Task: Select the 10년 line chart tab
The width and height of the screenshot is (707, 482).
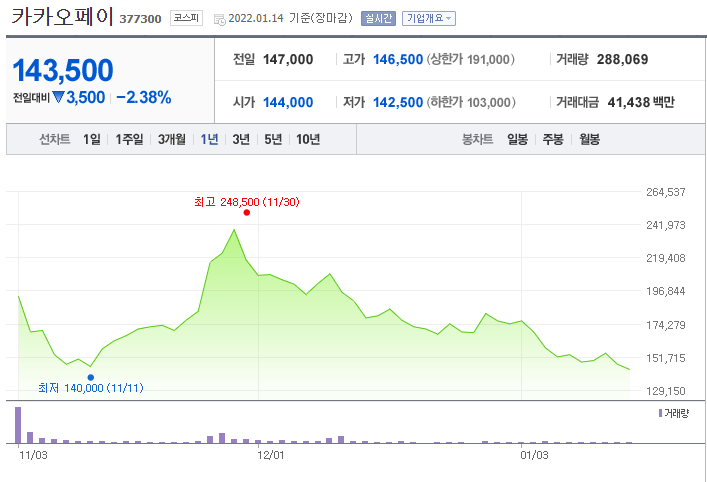Action: tap(308, 139)
